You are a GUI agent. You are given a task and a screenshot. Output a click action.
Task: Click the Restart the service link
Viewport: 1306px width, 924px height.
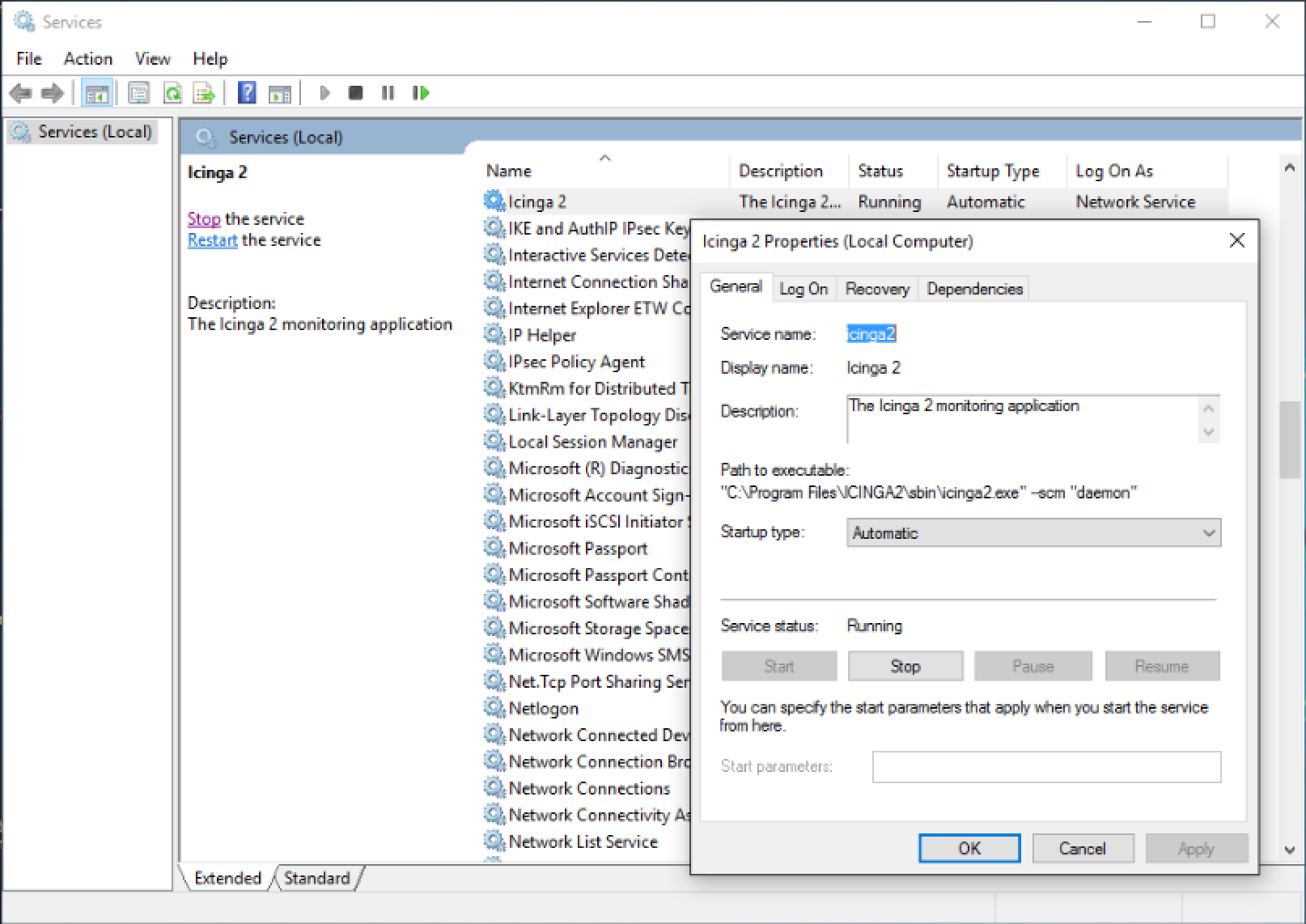[213, 239]
